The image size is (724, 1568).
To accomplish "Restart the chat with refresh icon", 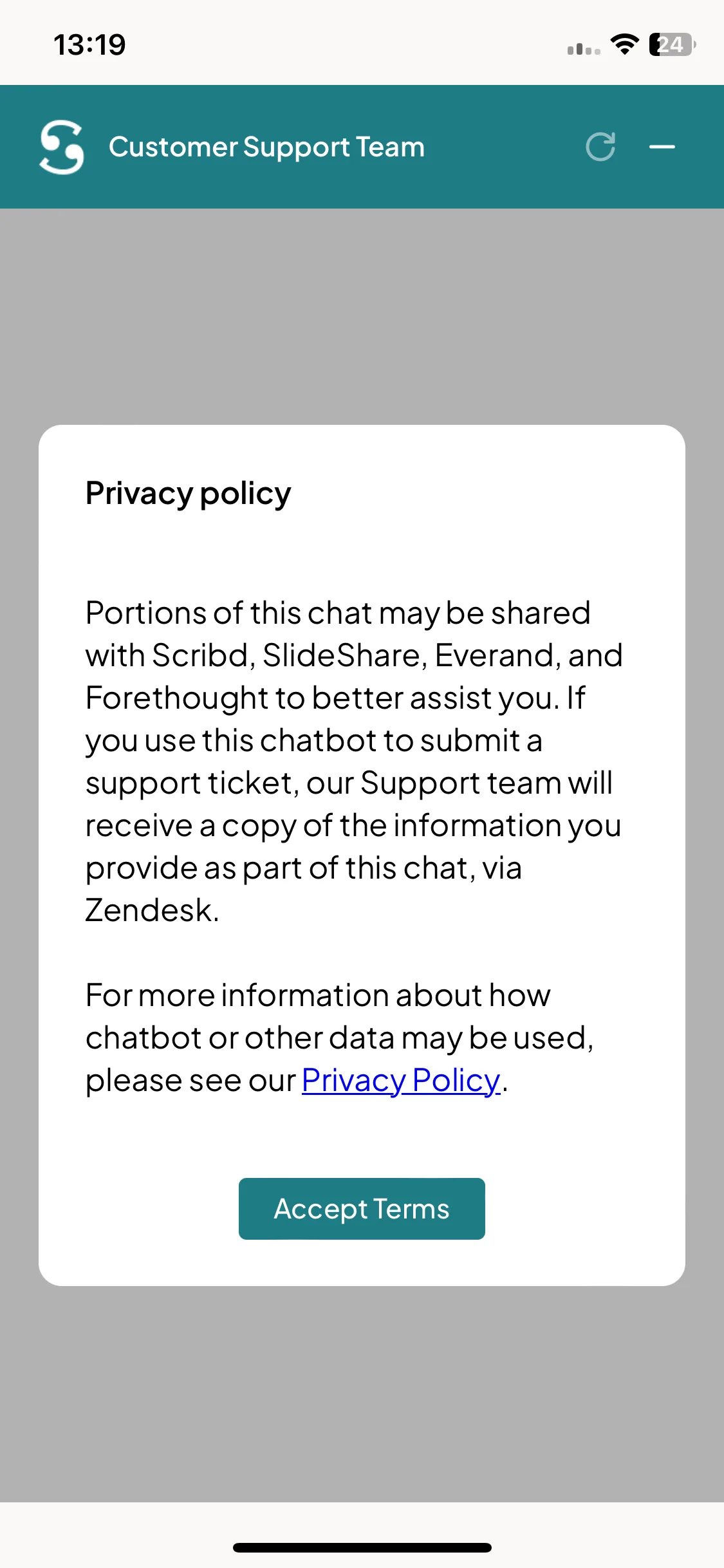I will [x=600, y=147].
